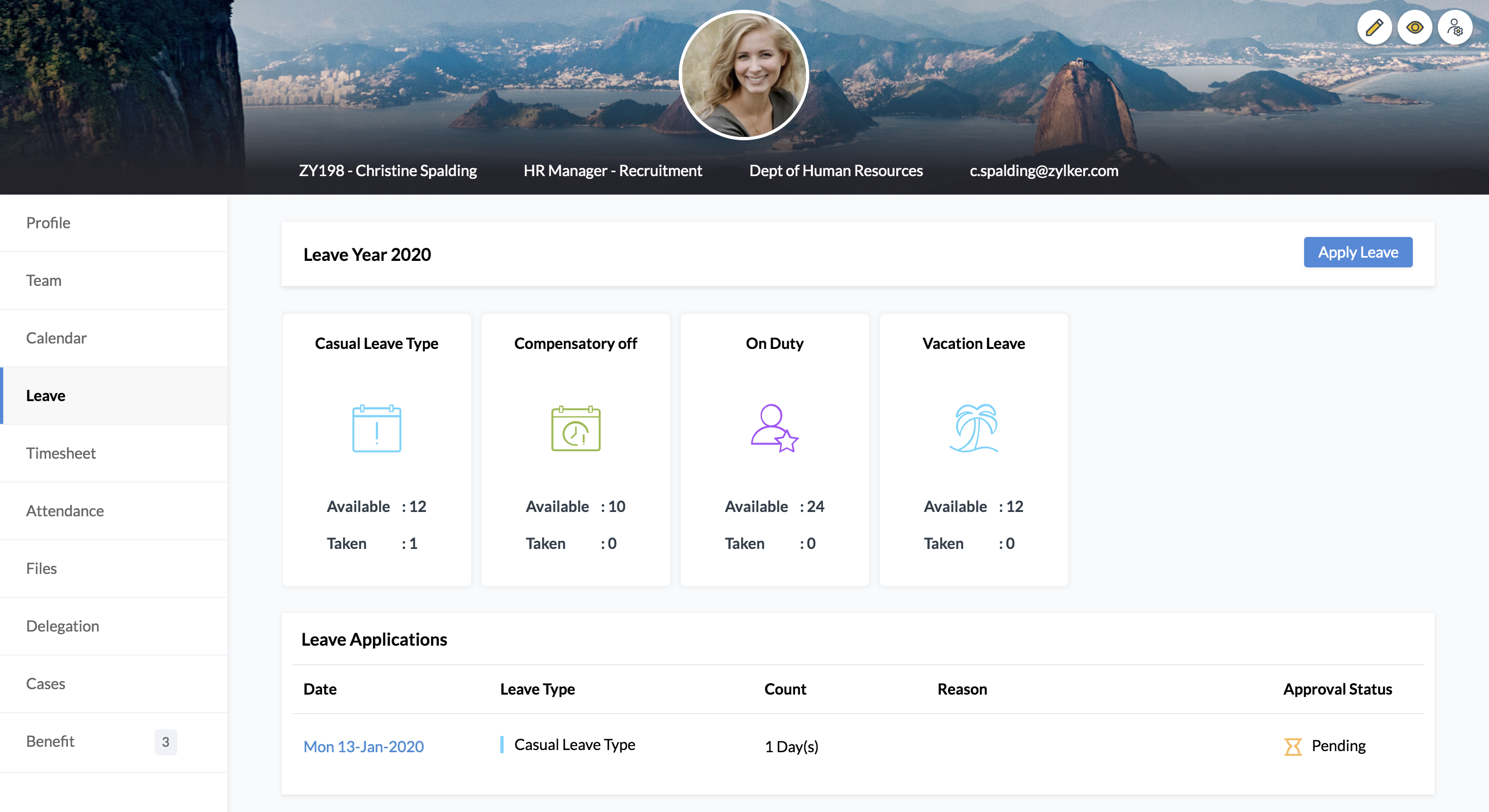Click the c.spalding@zylker.com email text
Screen dimensions: 1489x812
tap(1044, 170)
